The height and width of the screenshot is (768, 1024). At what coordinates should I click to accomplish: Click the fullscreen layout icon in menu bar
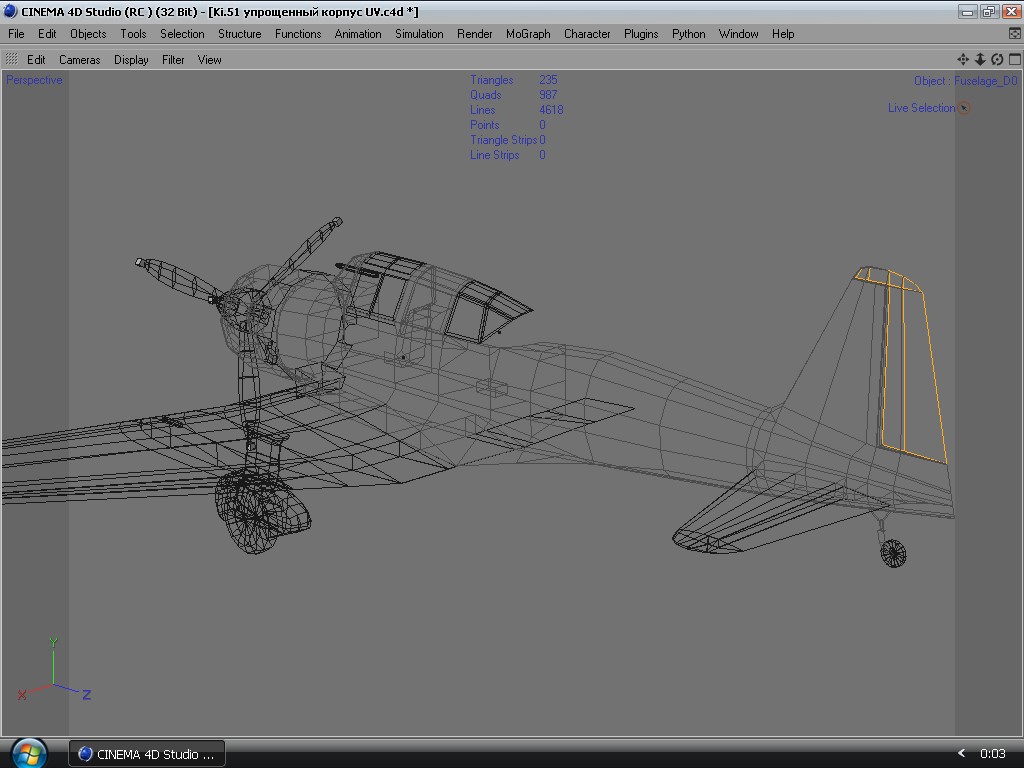click(x=1014, y=34)
